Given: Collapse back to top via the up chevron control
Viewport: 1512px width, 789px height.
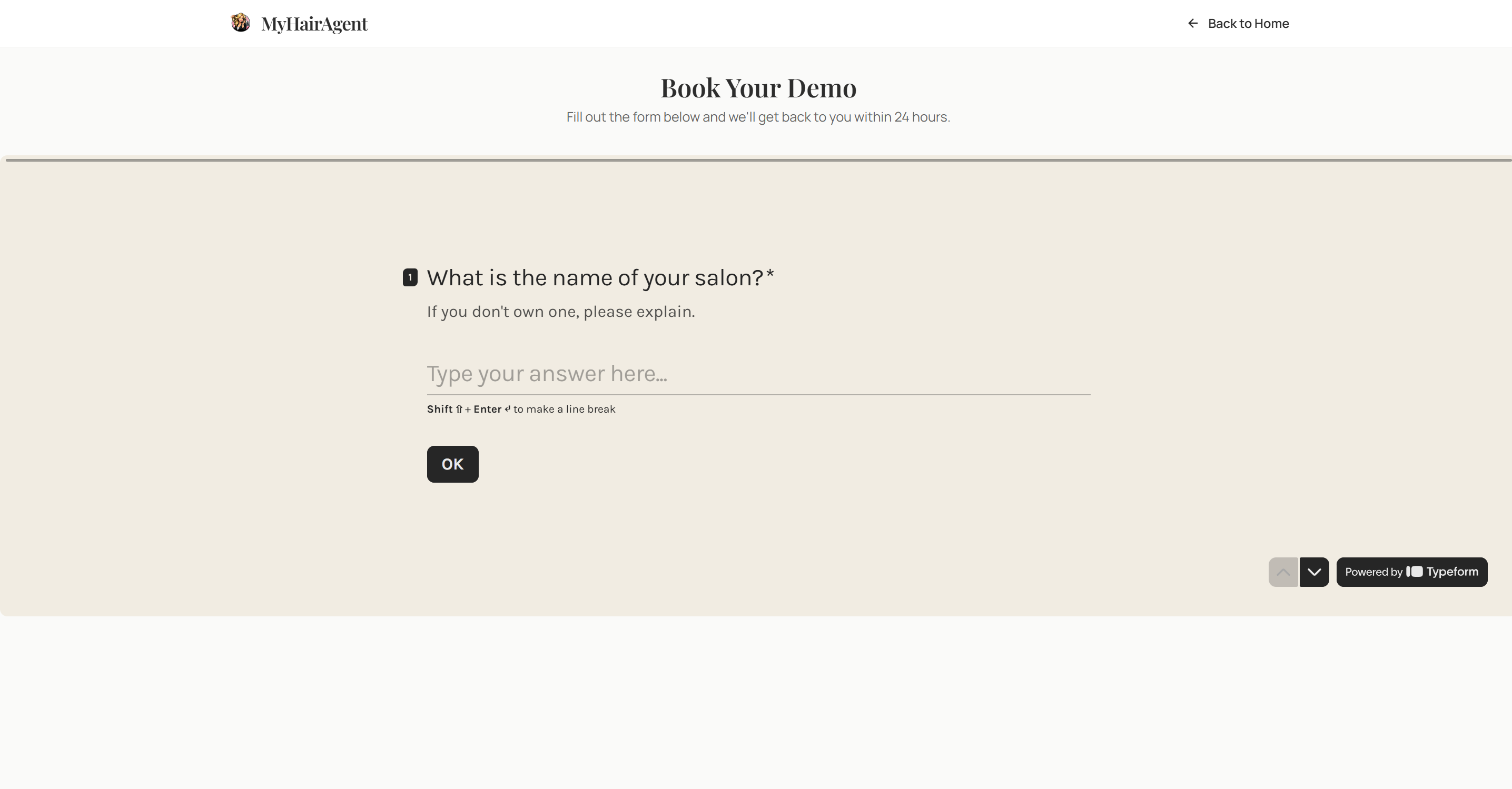Looking at the screenshot, I should [x=1283, y=572].
